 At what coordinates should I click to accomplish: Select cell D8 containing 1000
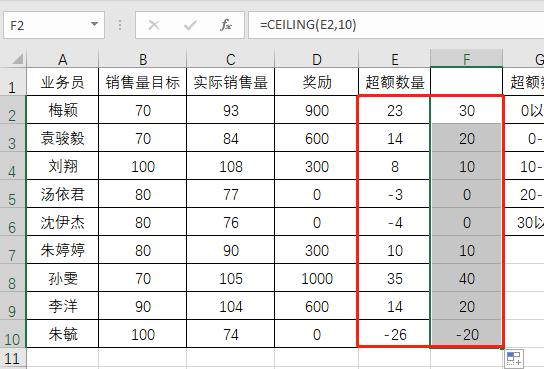coord(316,278)
